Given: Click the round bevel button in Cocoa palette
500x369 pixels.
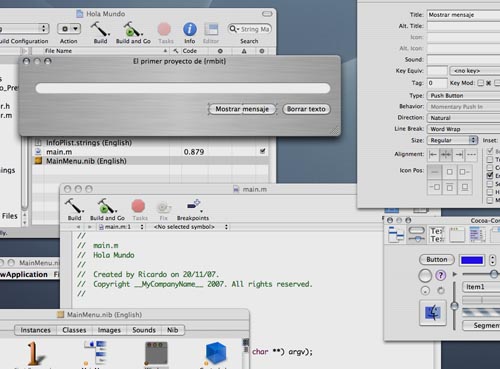Looking at the screenshot, I should [x=425, y=276].
